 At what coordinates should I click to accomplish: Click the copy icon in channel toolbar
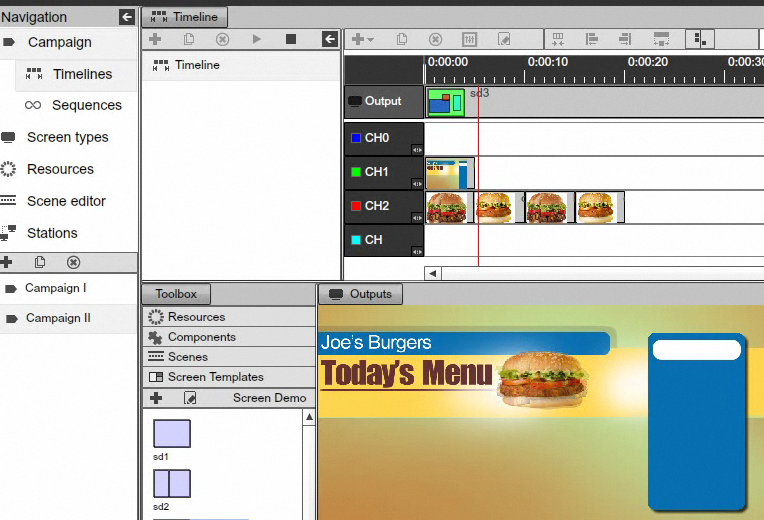coord(401,39)
